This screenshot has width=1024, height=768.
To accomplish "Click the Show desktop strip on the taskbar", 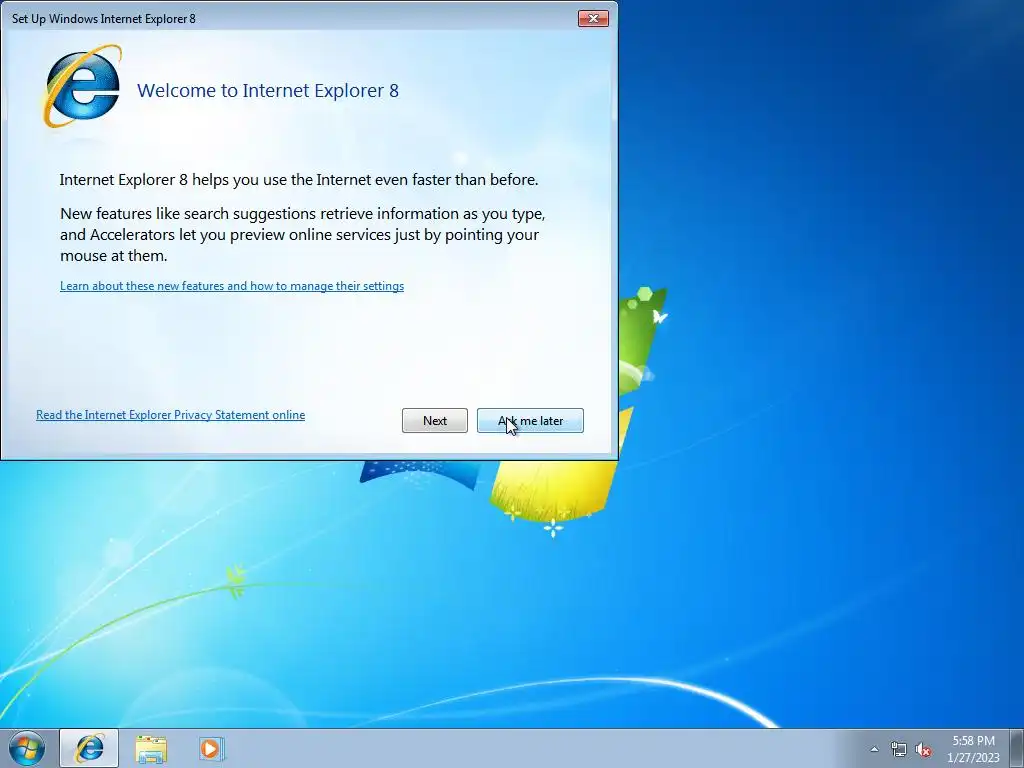I will coord(1017,748).
